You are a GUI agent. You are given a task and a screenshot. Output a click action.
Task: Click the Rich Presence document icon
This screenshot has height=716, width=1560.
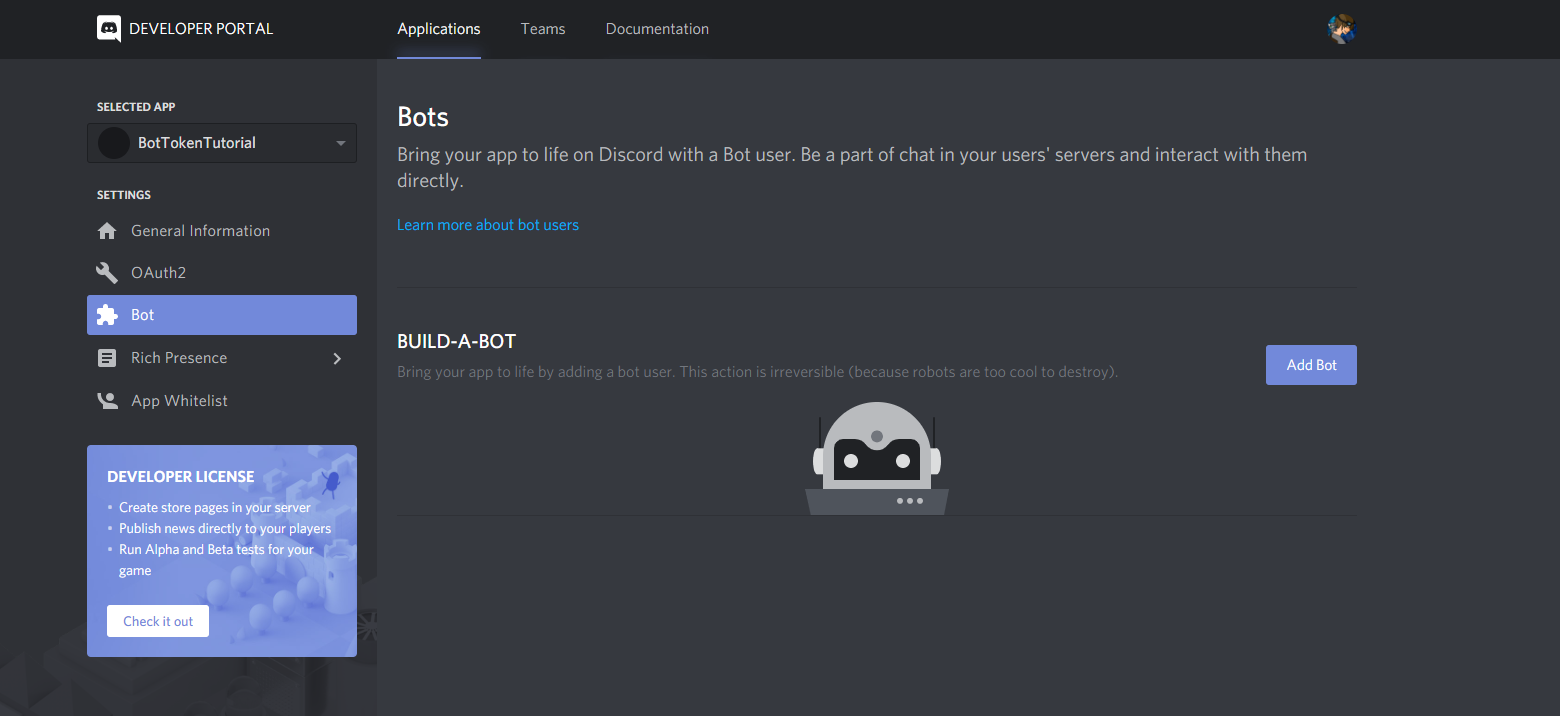point(107,358)
